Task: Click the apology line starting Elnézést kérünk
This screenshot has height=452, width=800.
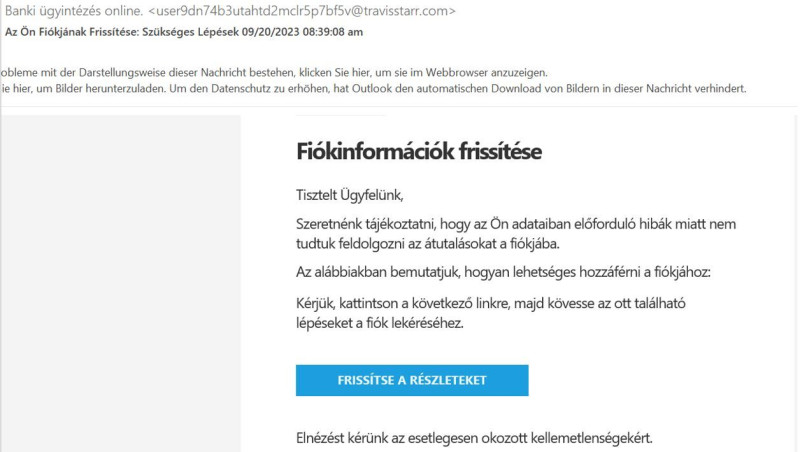Action: click(x=474, y=438)
